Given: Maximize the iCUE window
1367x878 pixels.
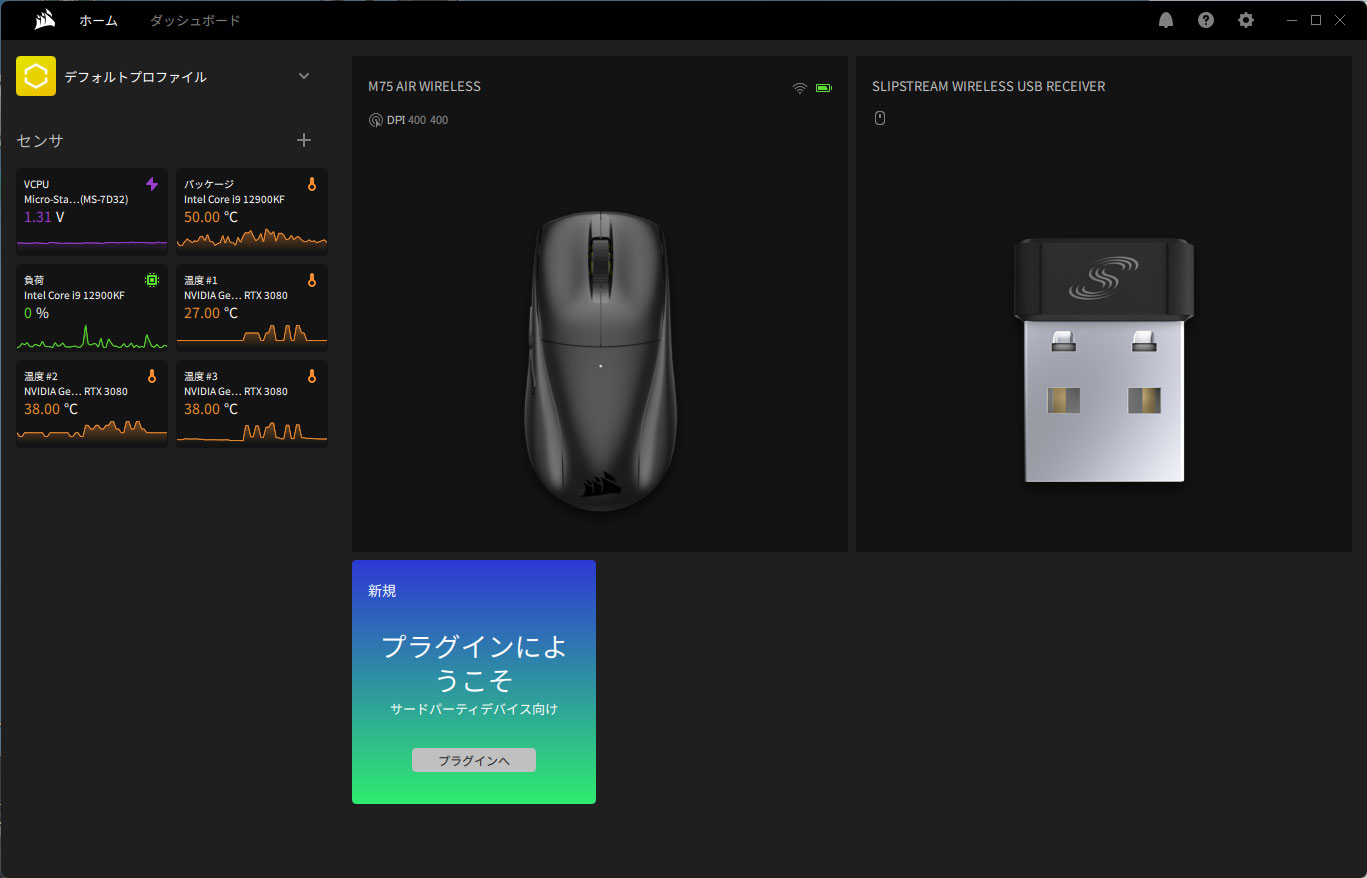Looking at the screenshot, I should [x=1316, y=20].
